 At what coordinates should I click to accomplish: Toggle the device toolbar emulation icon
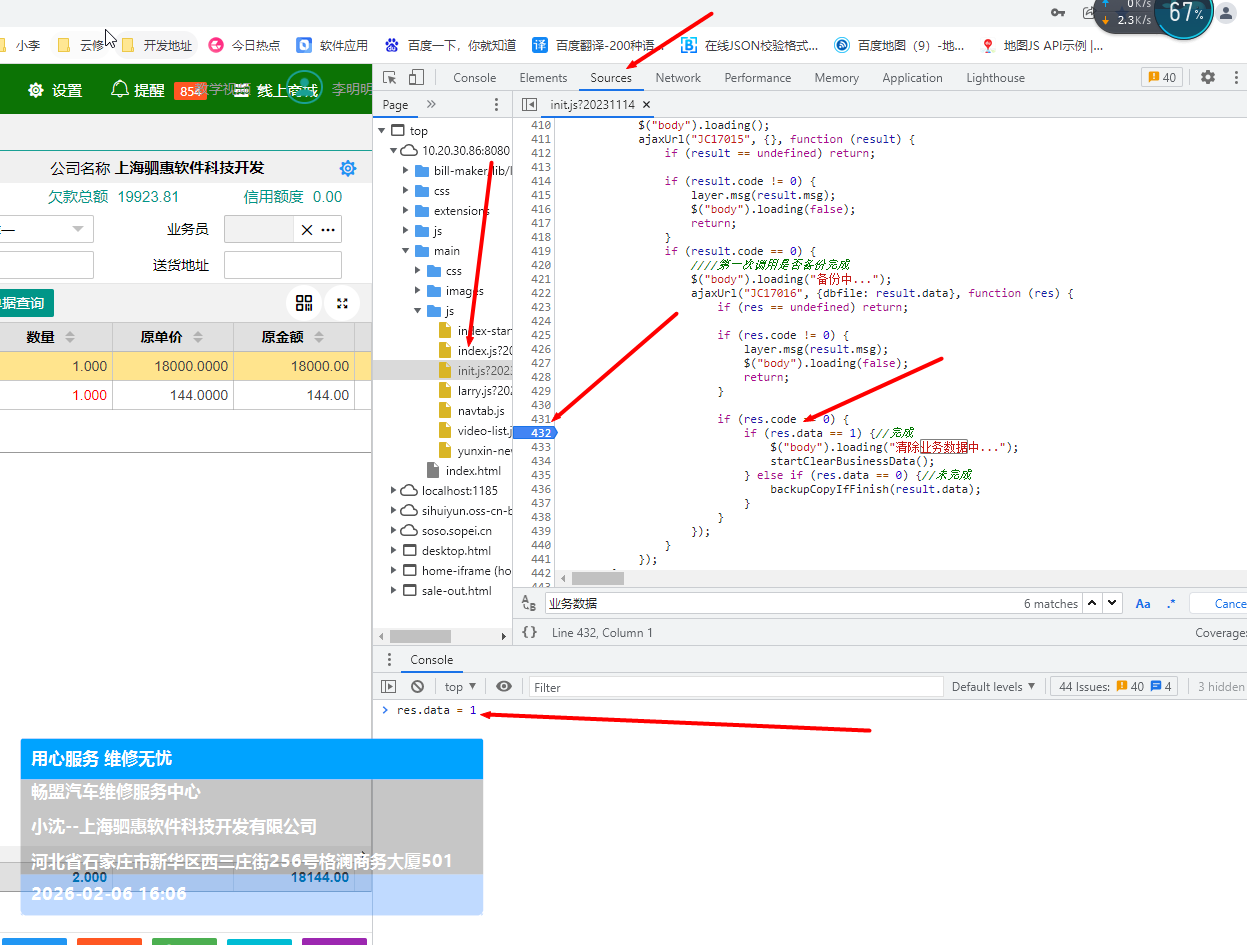point(416,78)
